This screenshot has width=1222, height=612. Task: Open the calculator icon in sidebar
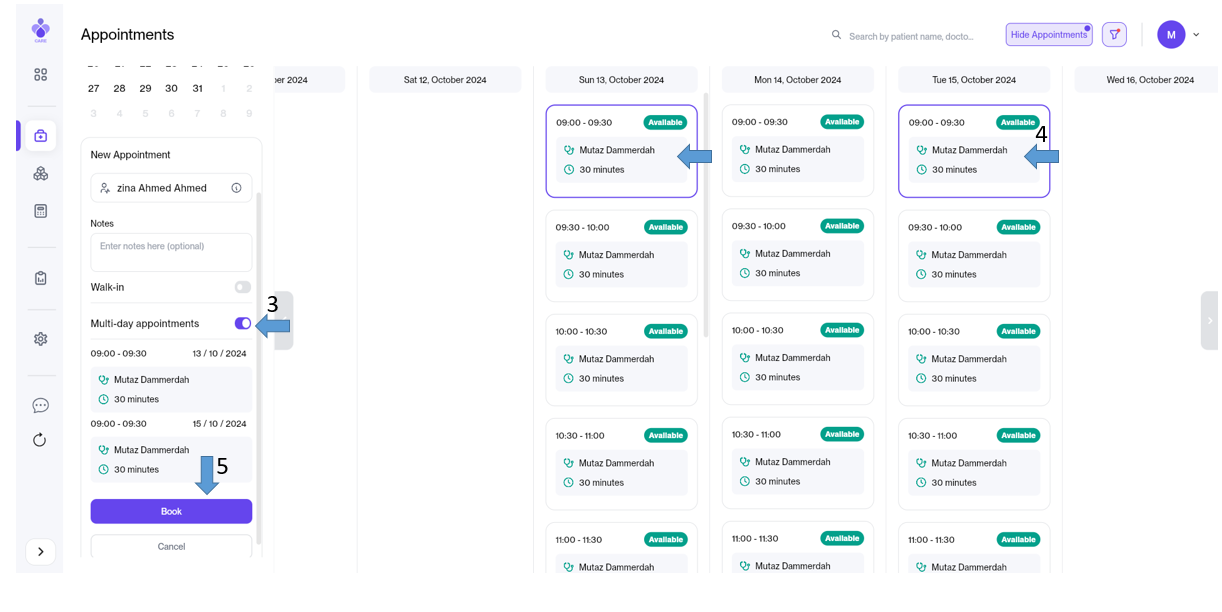pos(40,211)
